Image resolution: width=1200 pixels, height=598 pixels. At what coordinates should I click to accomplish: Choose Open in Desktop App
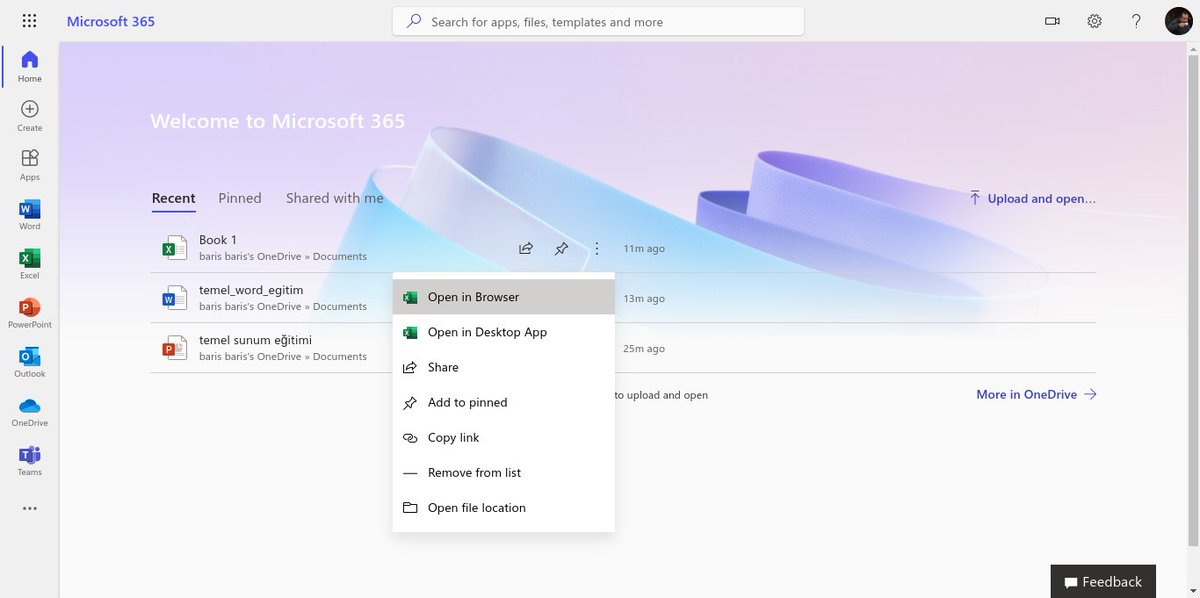click(504, 332)
